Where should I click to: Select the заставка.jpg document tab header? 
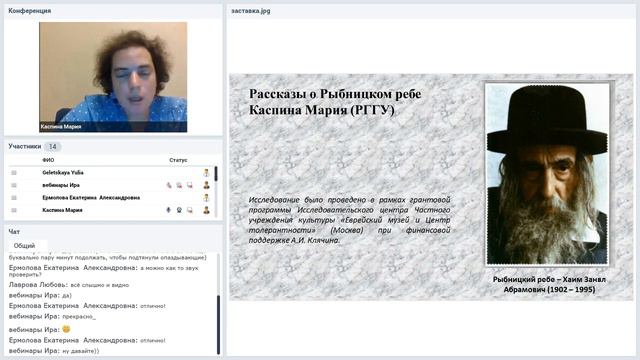click(x=251, y=11)
